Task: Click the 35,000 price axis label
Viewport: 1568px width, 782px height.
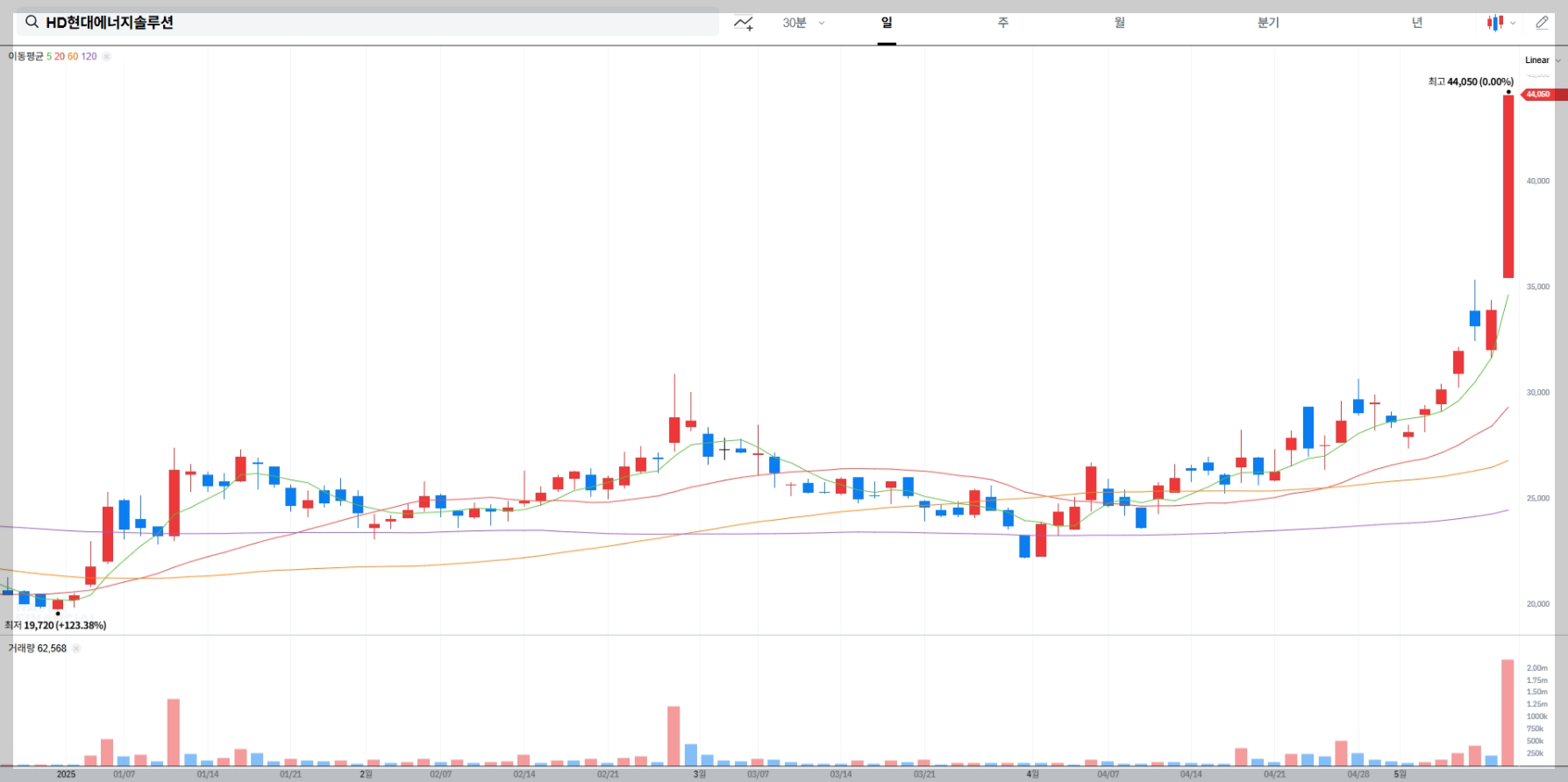Action: [1537, 287]
